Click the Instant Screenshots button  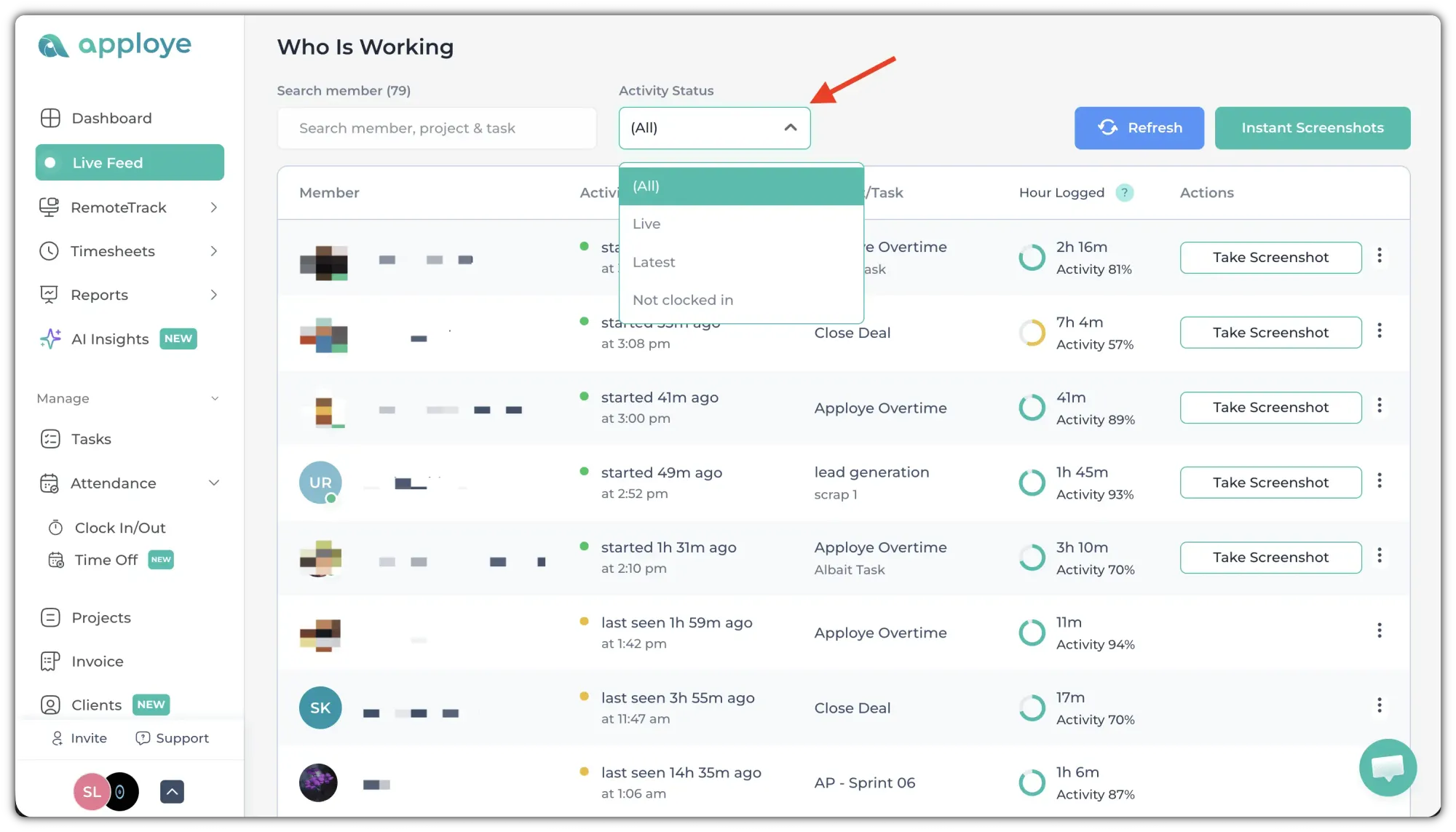[x=1312, y=127]
